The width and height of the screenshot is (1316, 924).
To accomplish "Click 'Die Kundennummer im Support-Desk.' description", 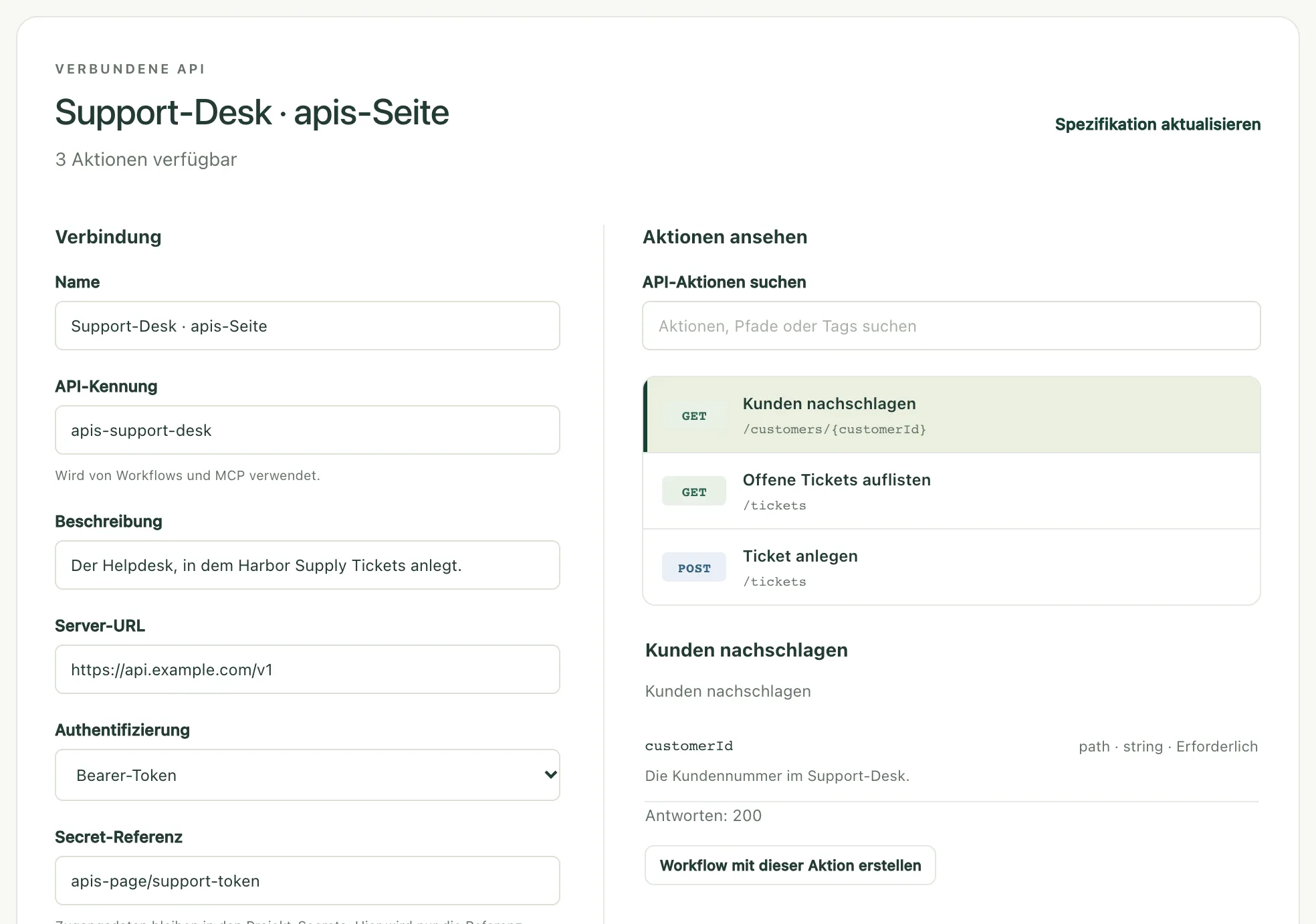I will (777, 776).
